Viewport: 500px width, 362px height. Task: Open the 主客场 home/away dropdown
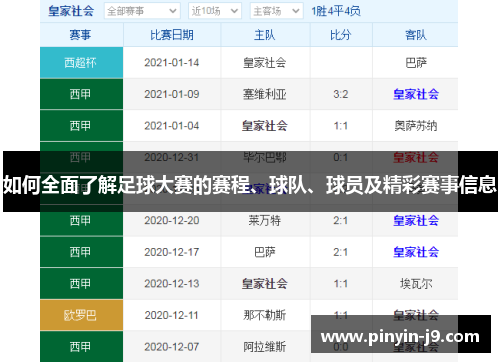pyautogui.click(x=277, y=11)
